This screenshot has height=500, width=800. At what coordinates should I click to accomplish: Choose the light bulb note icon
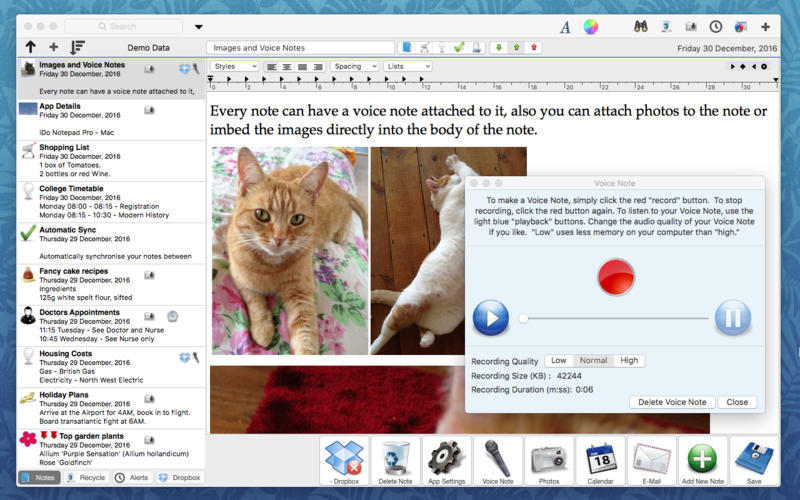(x=442, y=47)
